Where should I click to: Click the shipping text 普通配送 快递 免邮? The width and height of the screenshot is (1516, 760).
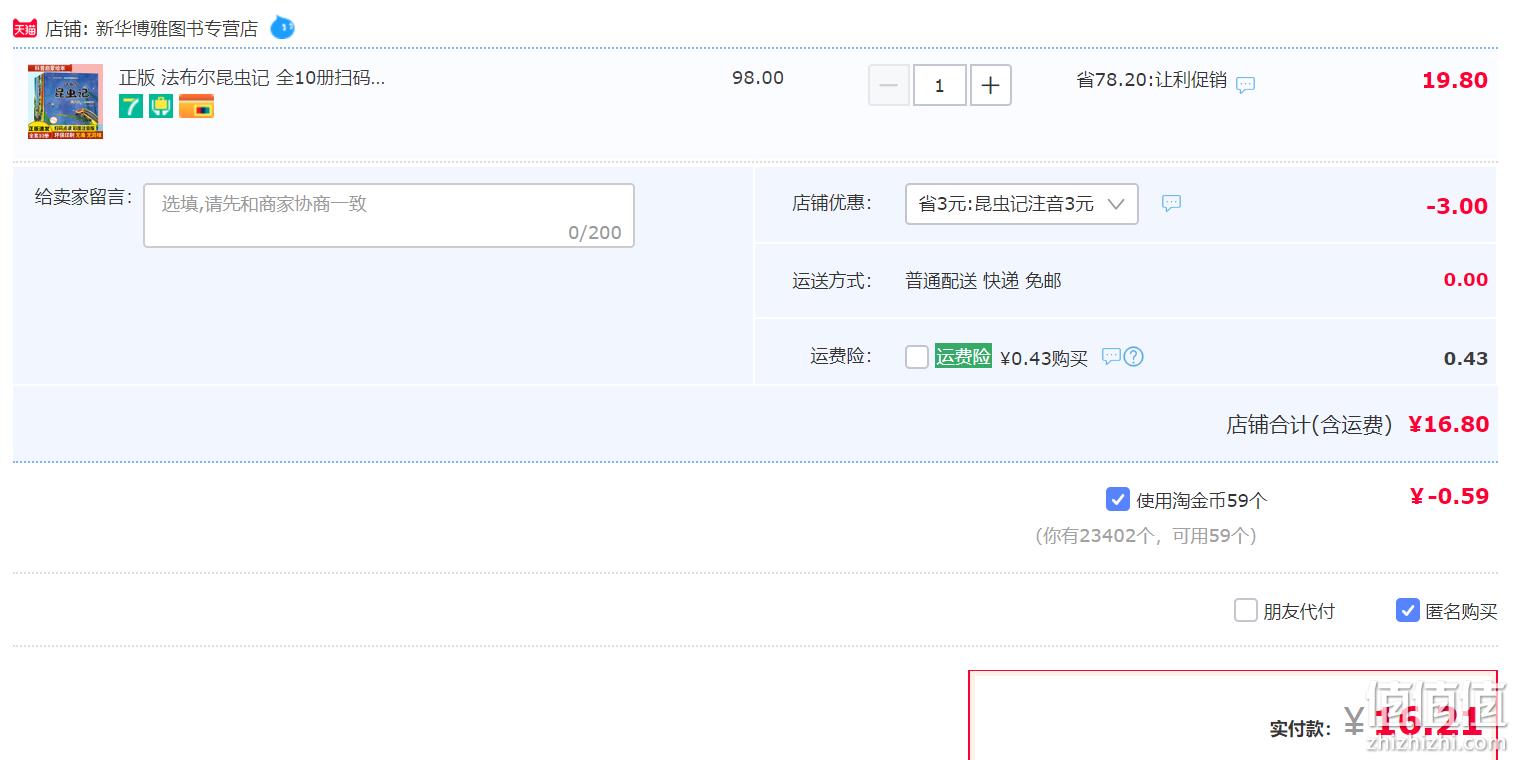click(983, 281)
